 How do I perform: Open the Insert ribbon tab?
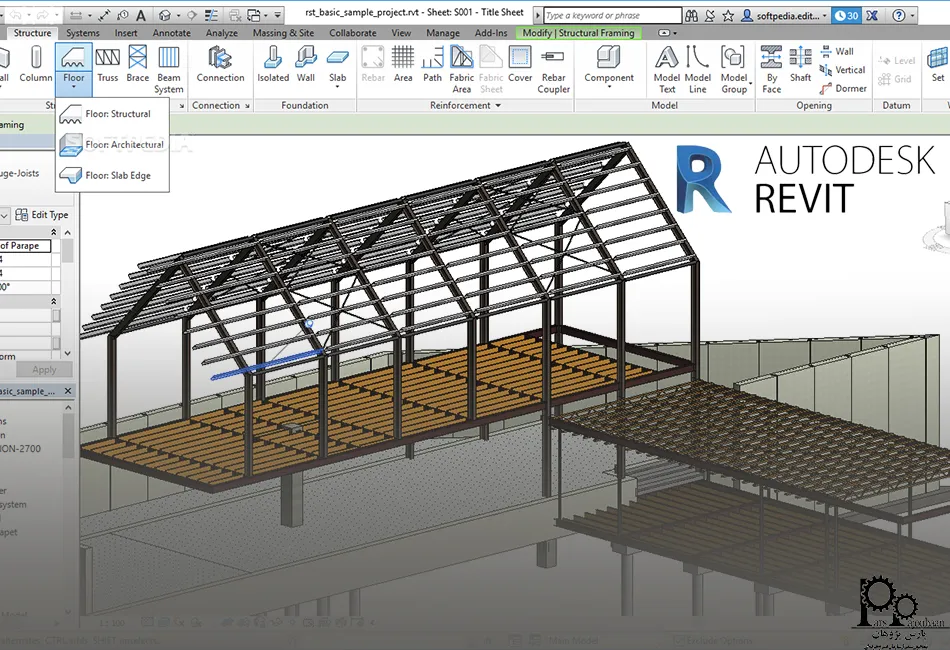point(126,33)
